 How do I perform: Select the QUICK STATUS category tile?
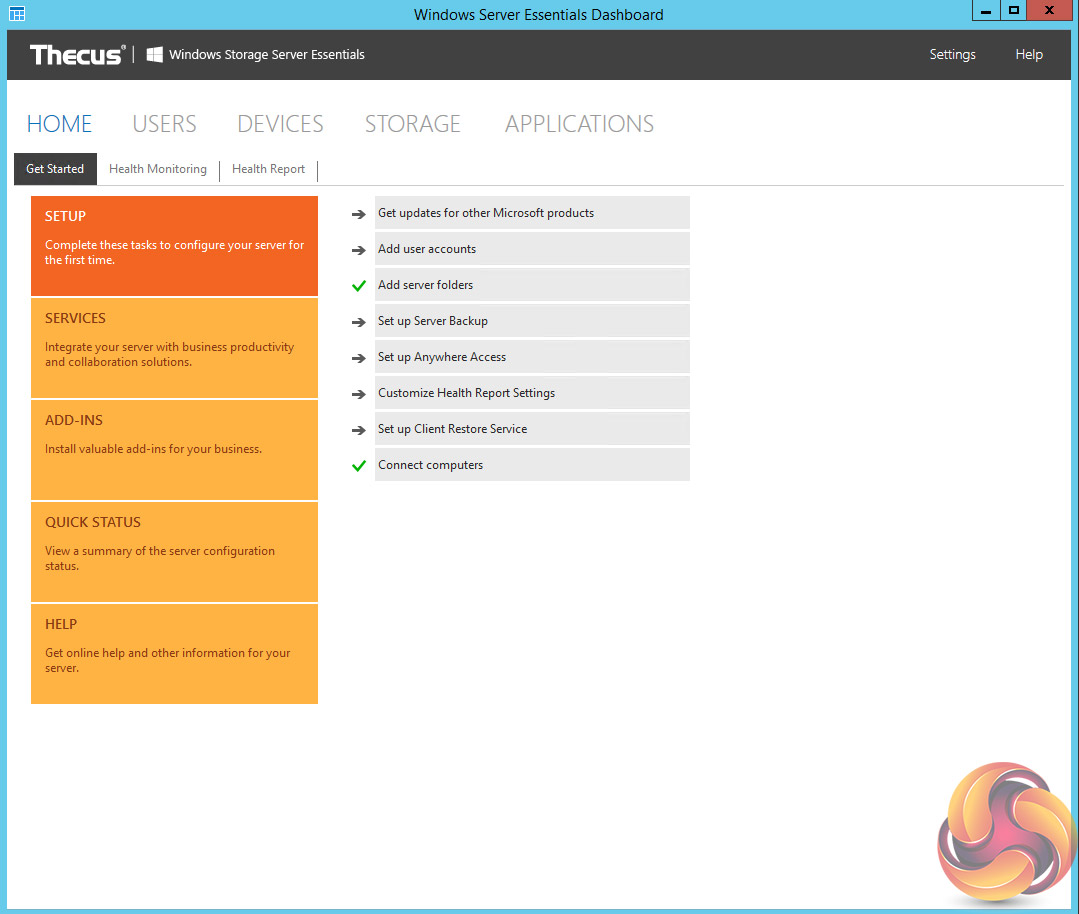click(174, 552)
